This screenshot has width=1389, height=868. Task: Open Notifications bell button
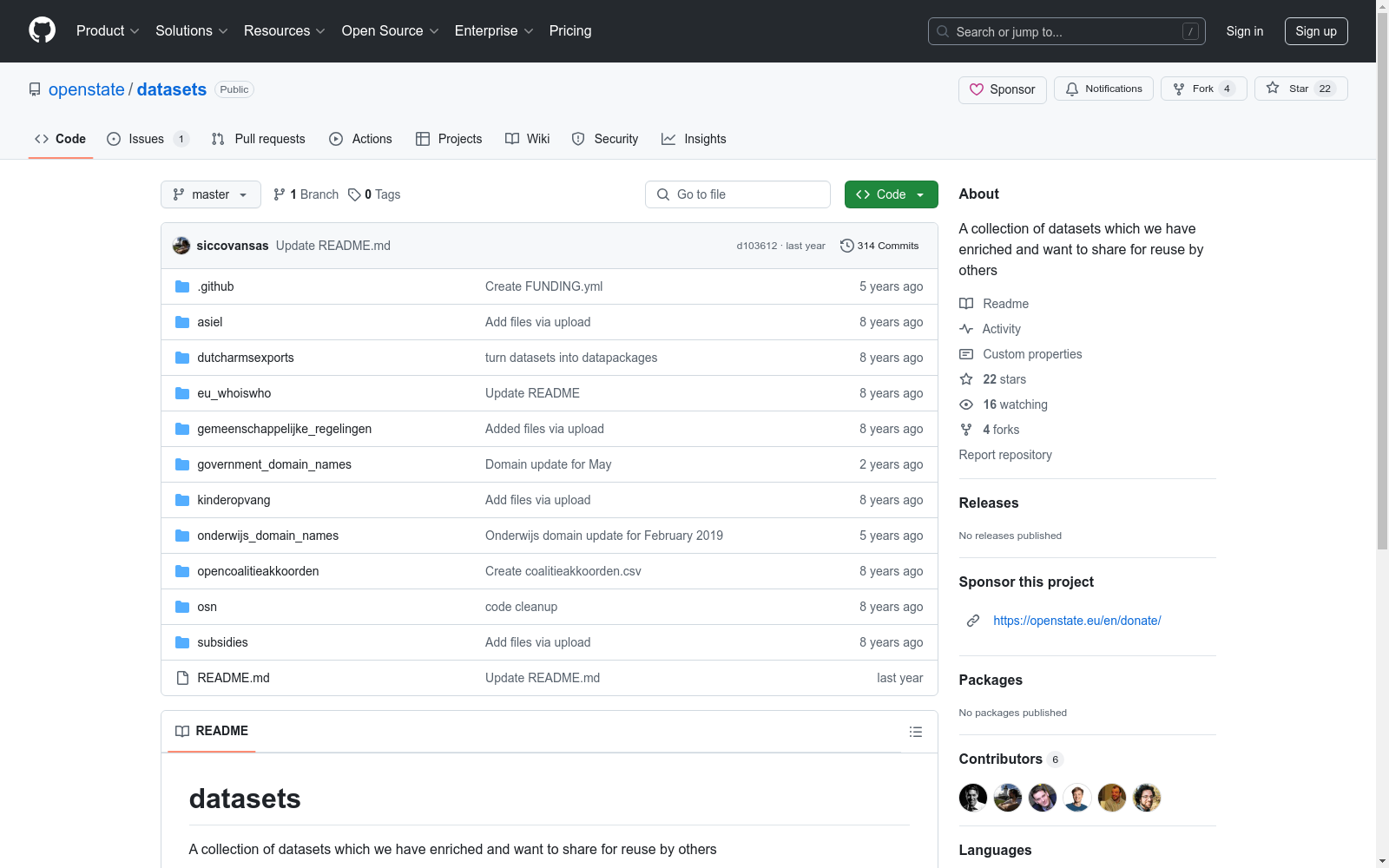[1103, 89]
